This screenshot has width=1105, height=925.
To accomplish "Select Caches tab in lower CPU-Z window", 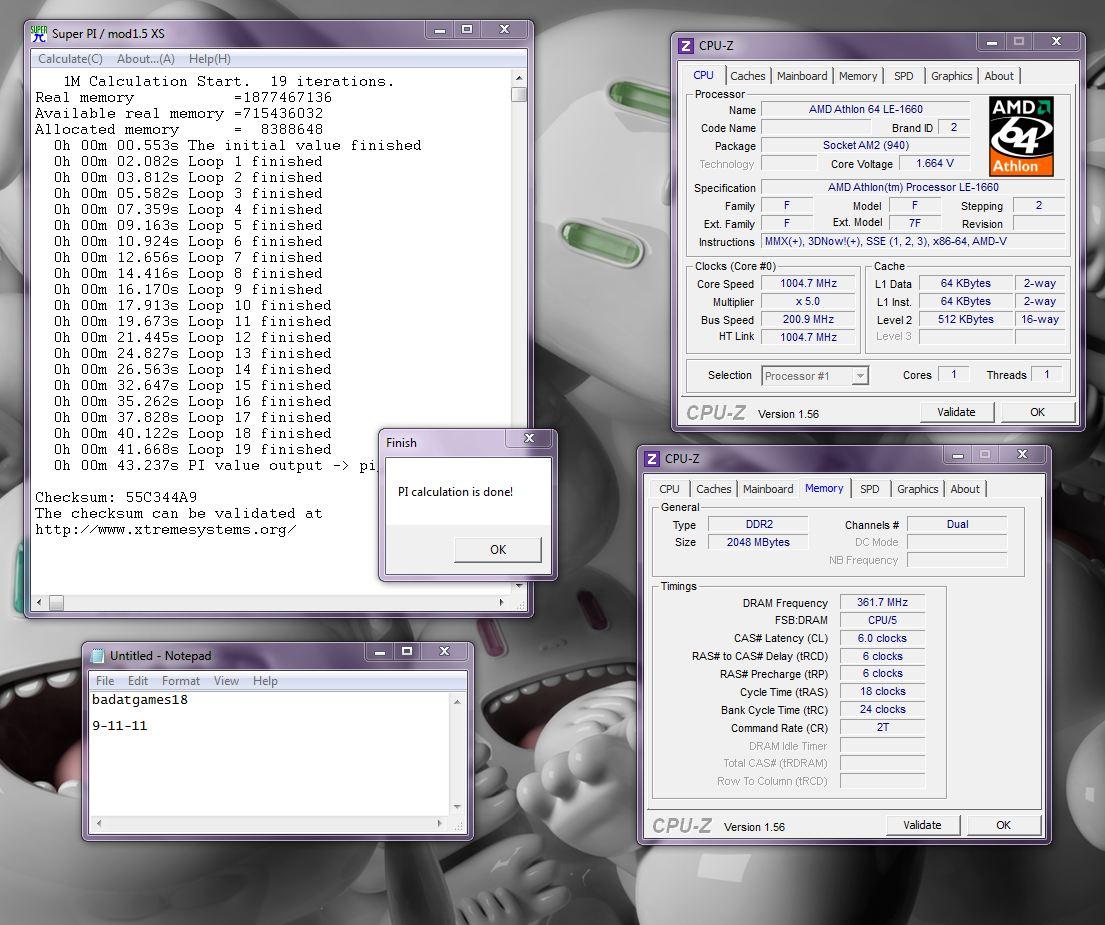I will [714, 489].
